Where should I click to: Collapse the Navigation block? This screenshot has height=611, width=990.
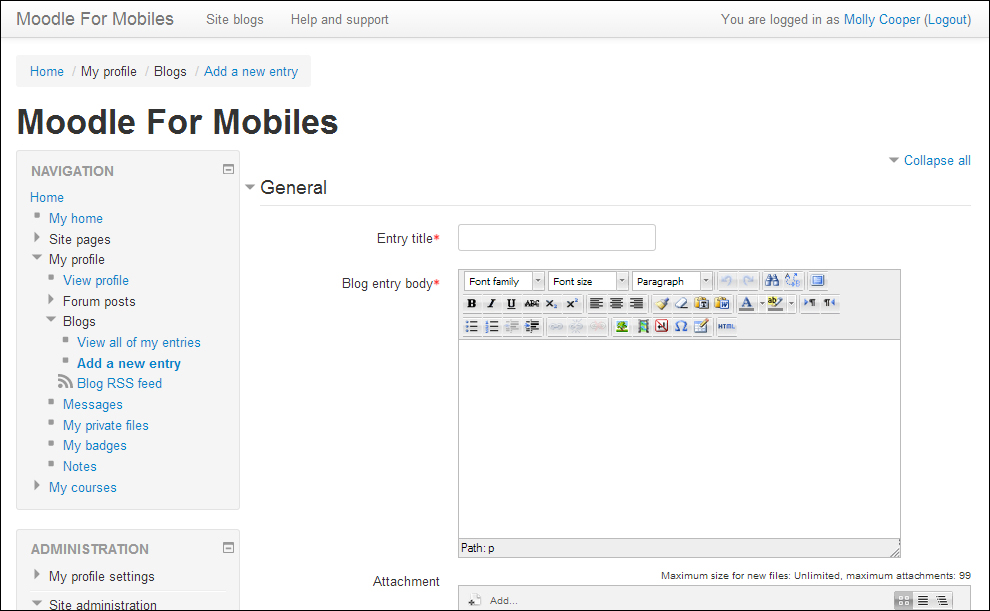point(228,170)
